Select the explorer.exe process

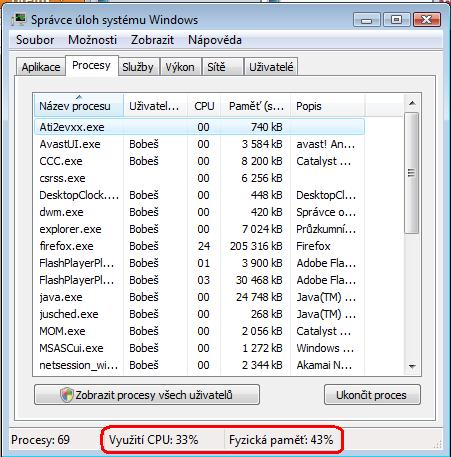pos(199,229)
